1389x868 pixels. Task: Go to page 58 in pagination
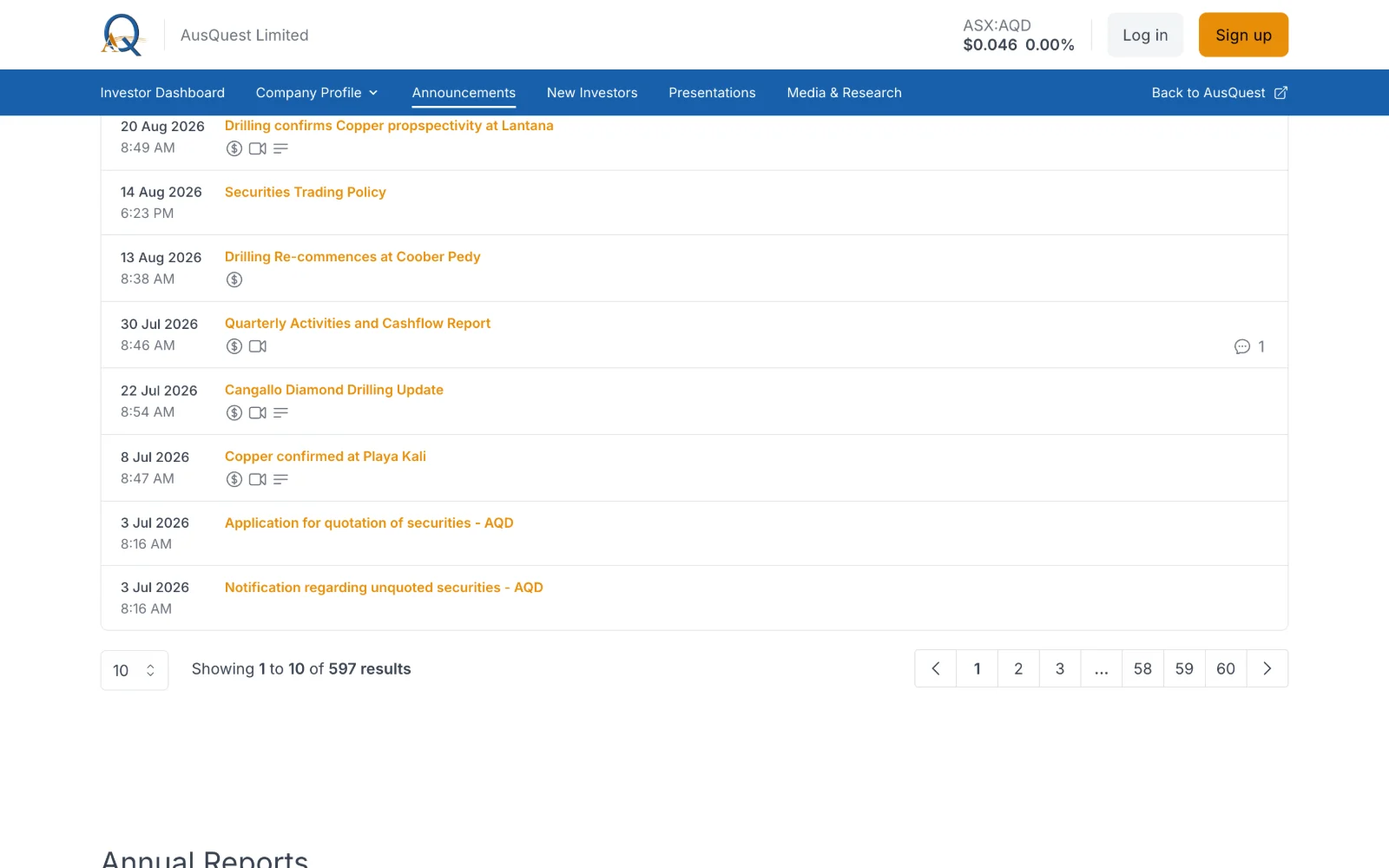coord(1142,668)
